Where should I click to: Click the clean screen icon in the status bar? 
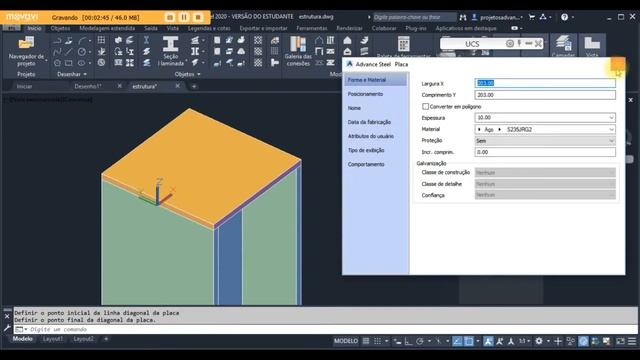[620, 341]
